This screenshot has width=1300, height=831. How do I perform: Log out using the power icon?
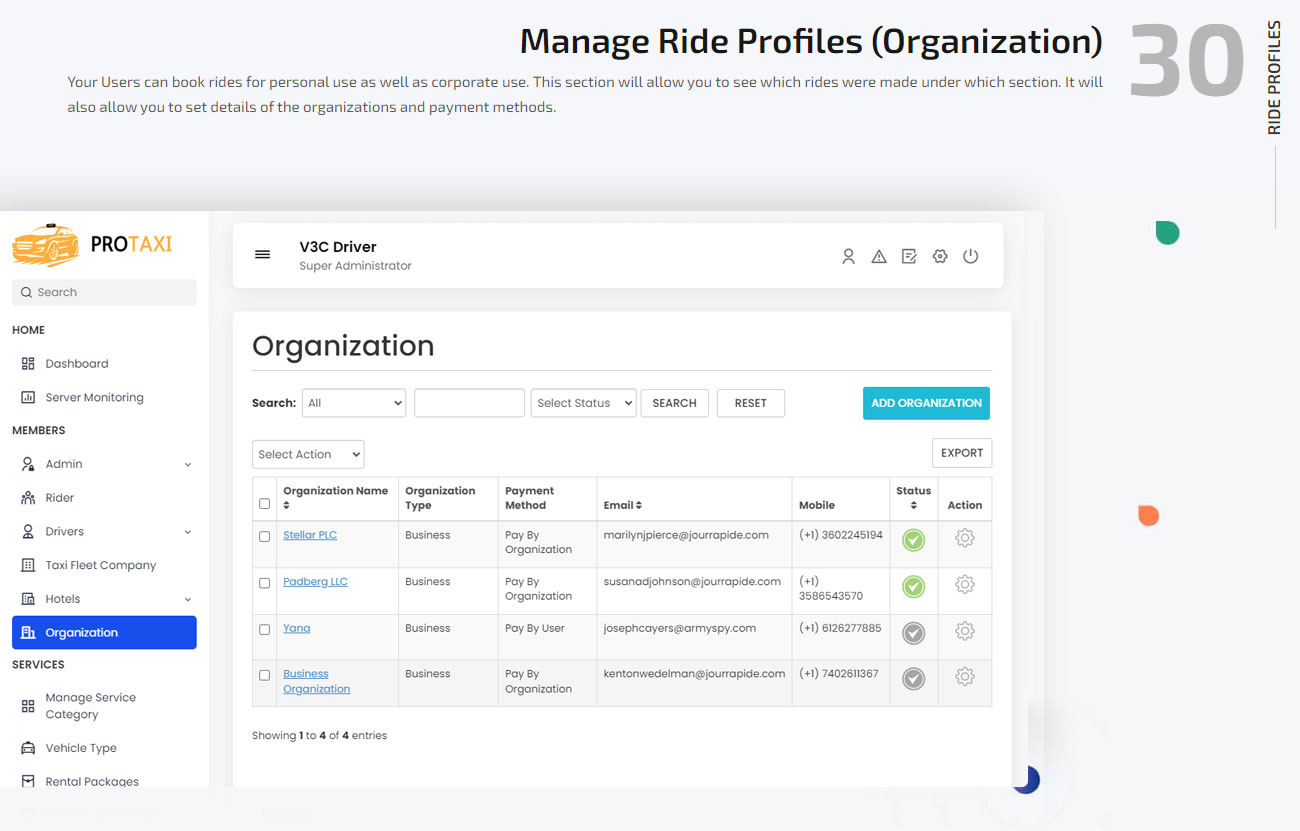(x=970, y=256)
